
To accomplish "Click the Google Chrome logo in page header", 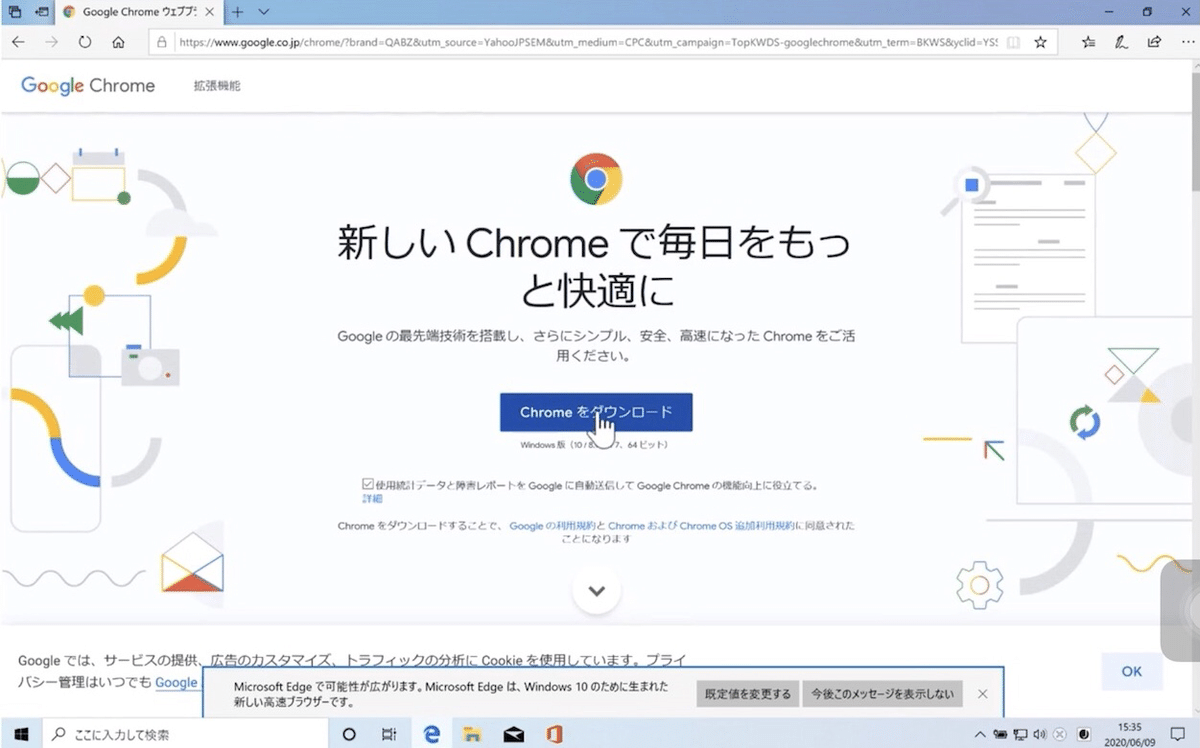I will coord(88,85).
